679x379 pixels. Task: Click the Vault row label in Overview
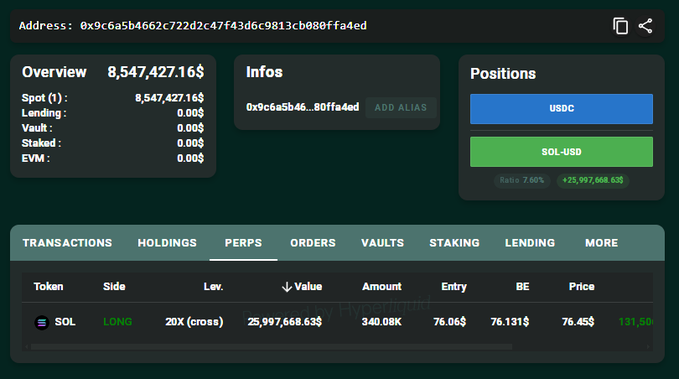point(37,128)
